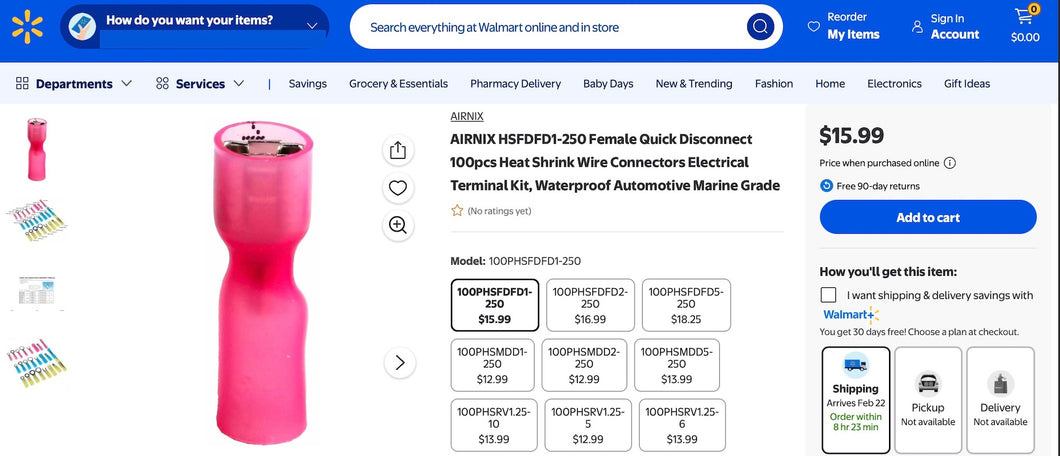Check the Walmart+ shipping savings checkbox
Viewport: 1060px width, 456px height.
point(828,295)
